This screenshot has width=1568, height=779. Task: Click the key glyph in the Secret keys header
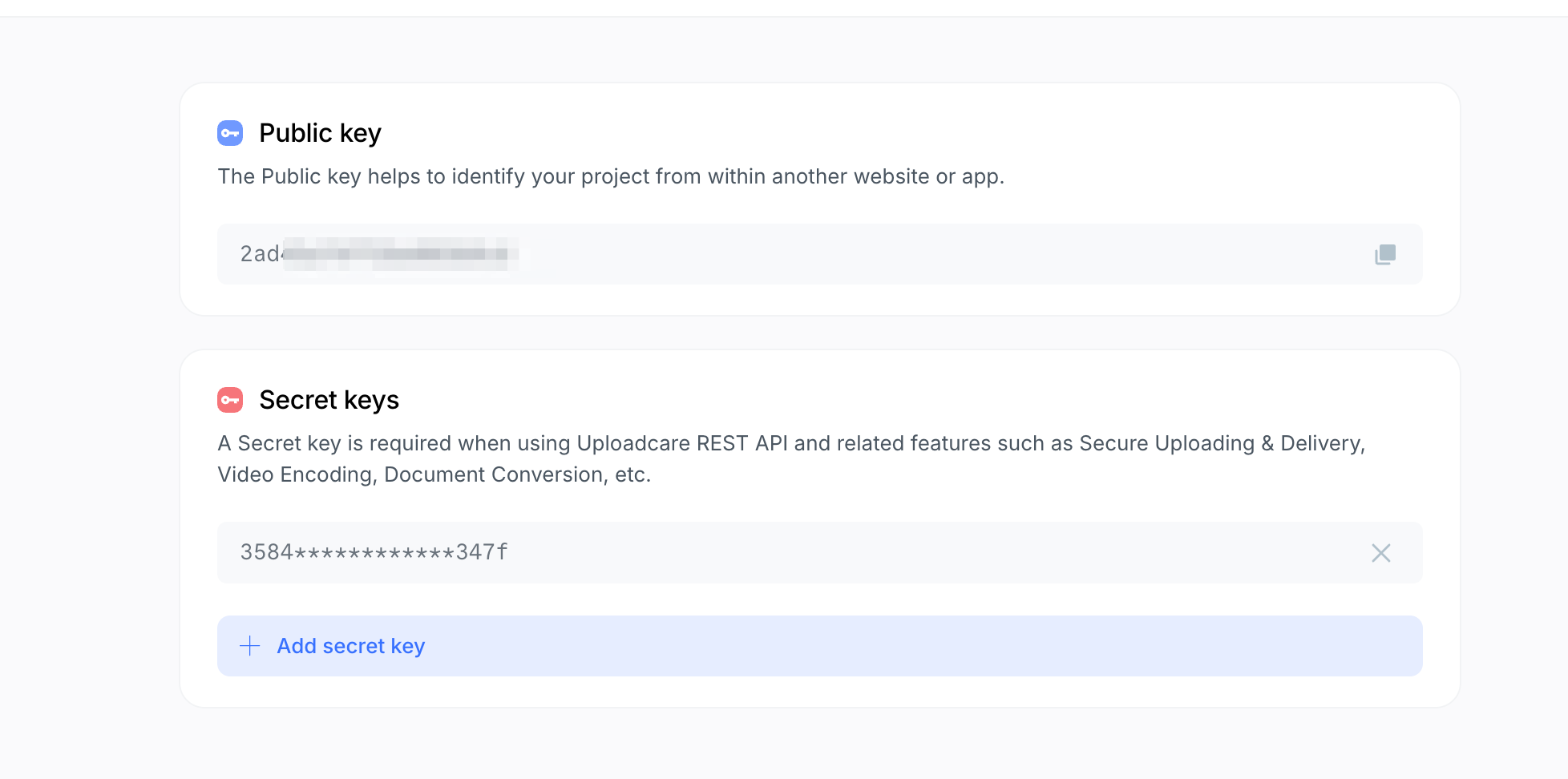tap(230, 399)
